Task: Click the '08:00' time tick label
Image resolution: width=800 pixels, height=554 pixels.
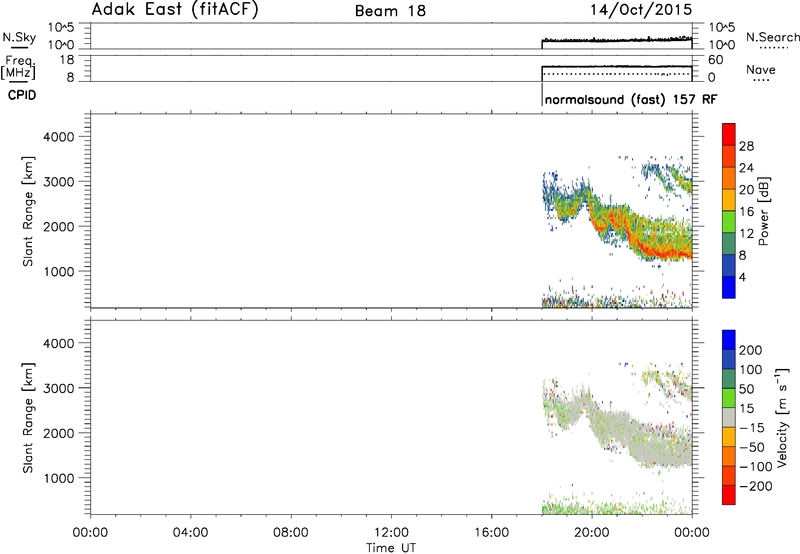Action: click(x=290, y=533)
